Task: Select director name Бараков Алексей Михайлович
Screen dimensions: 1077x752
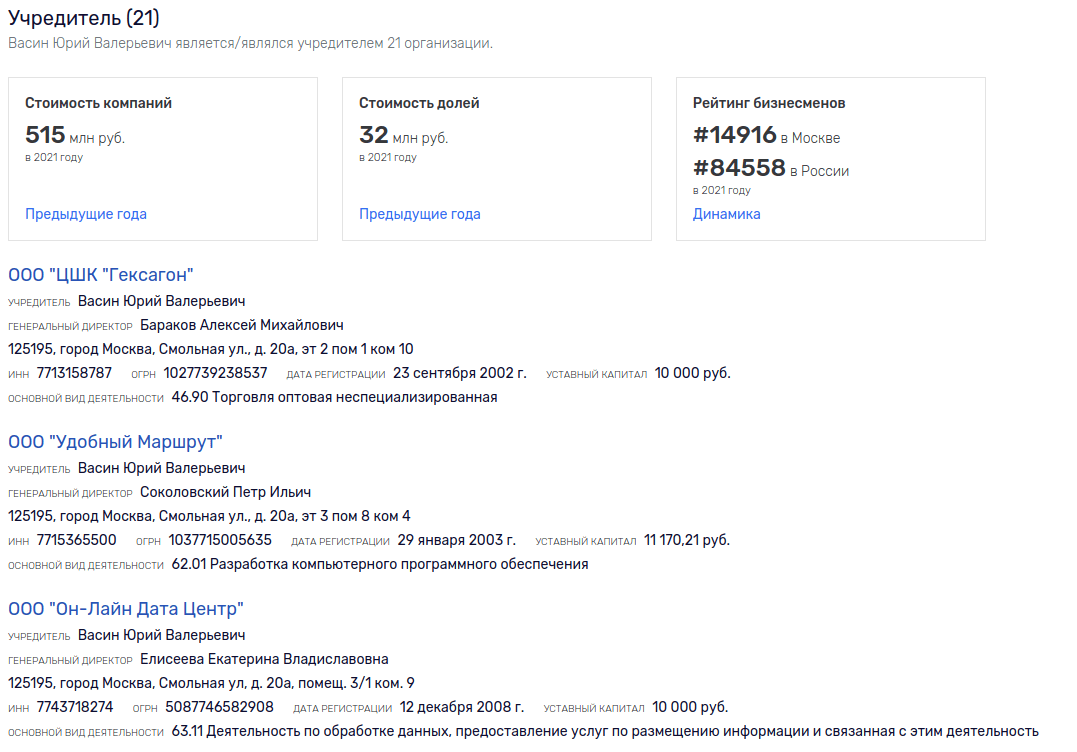Action: [x=242, y=325]
